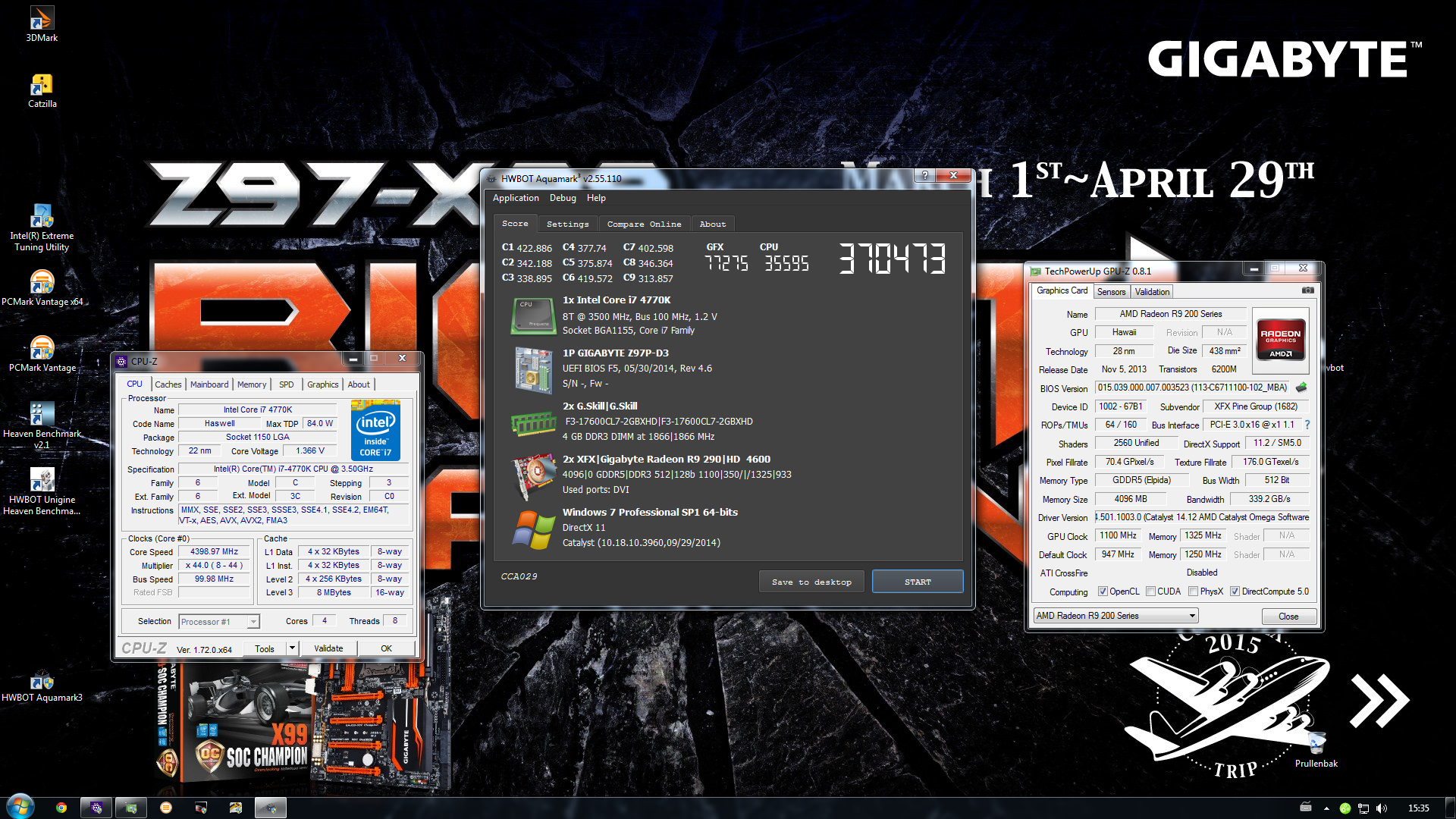Click the Windows flag icon in Aquamark

click(x=534, y=530)
